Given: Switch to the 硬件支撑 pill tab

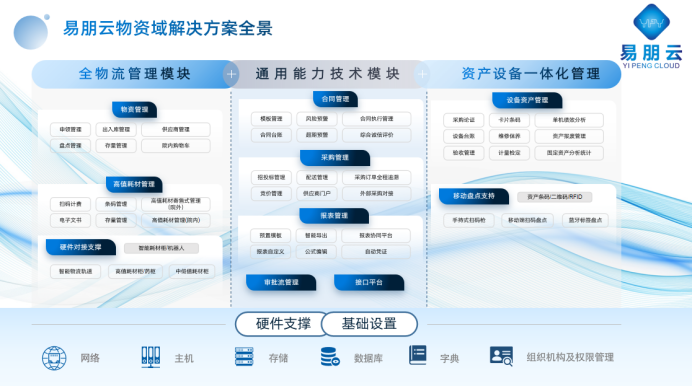Looking at the screenshot, I should tap(283, 324).
